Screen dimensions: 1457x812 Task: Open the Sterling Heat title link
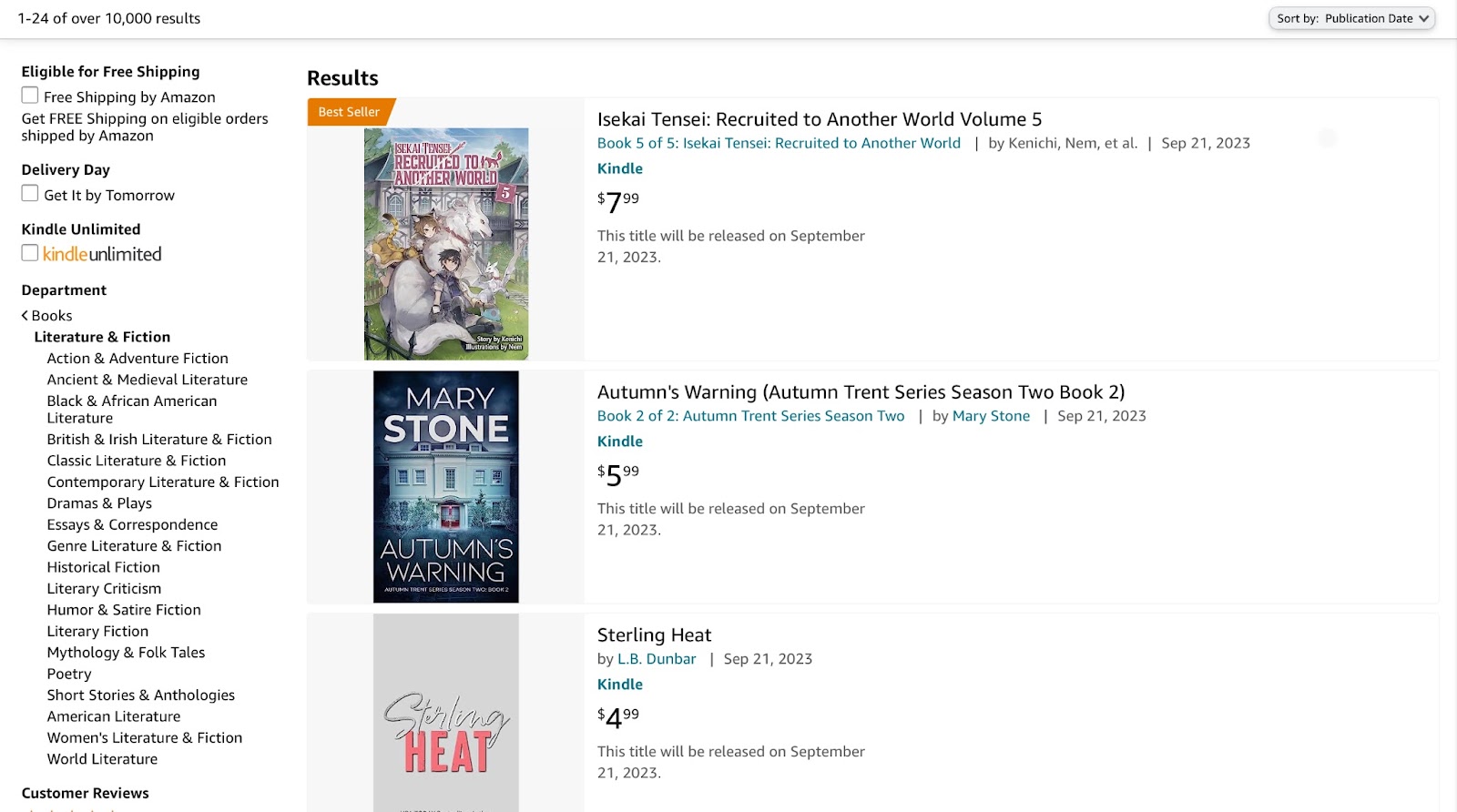point(654,635)
